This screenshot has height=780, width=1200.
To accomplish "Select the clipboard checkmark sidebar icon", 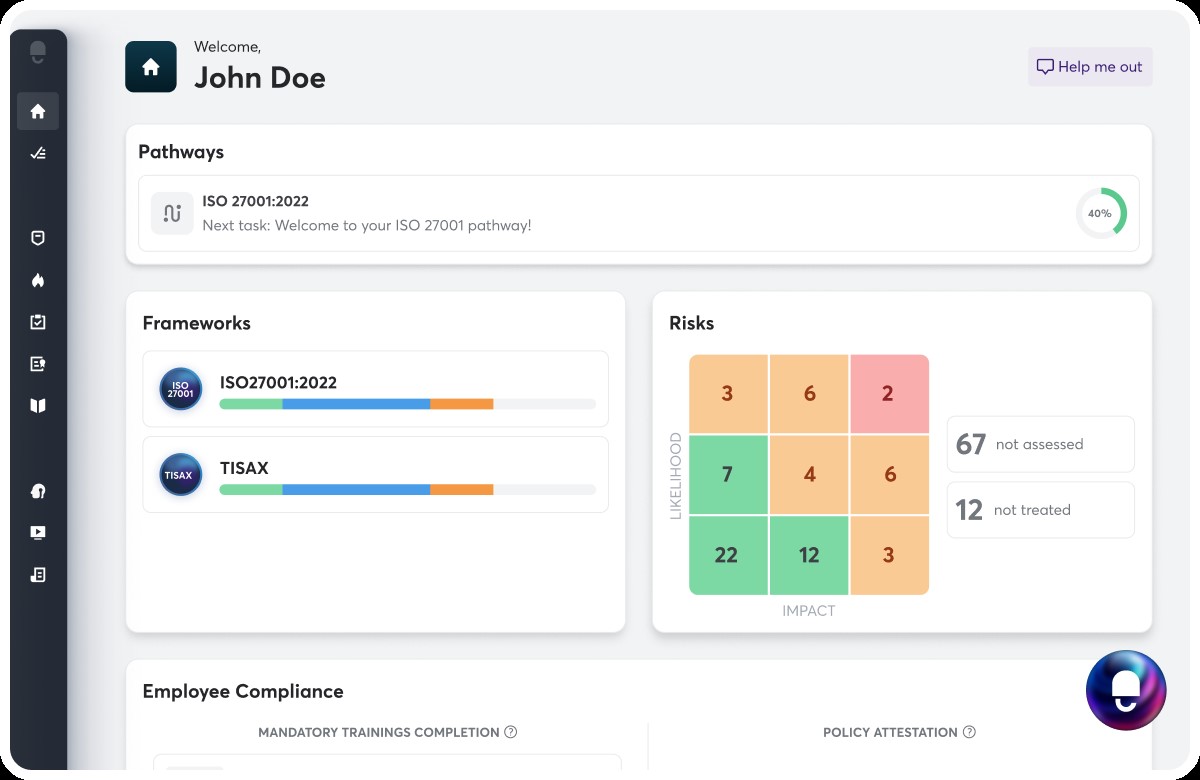I will [38, 322].
